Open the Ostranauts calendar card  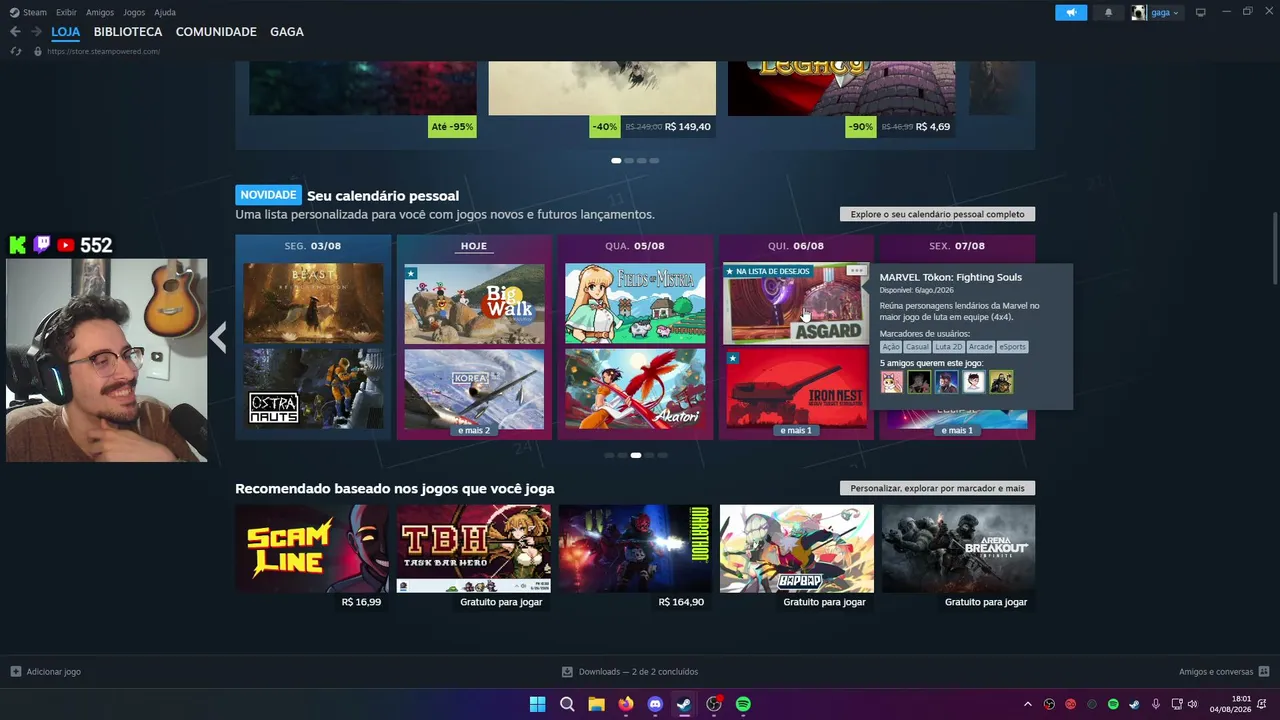(x=313, y=388)
